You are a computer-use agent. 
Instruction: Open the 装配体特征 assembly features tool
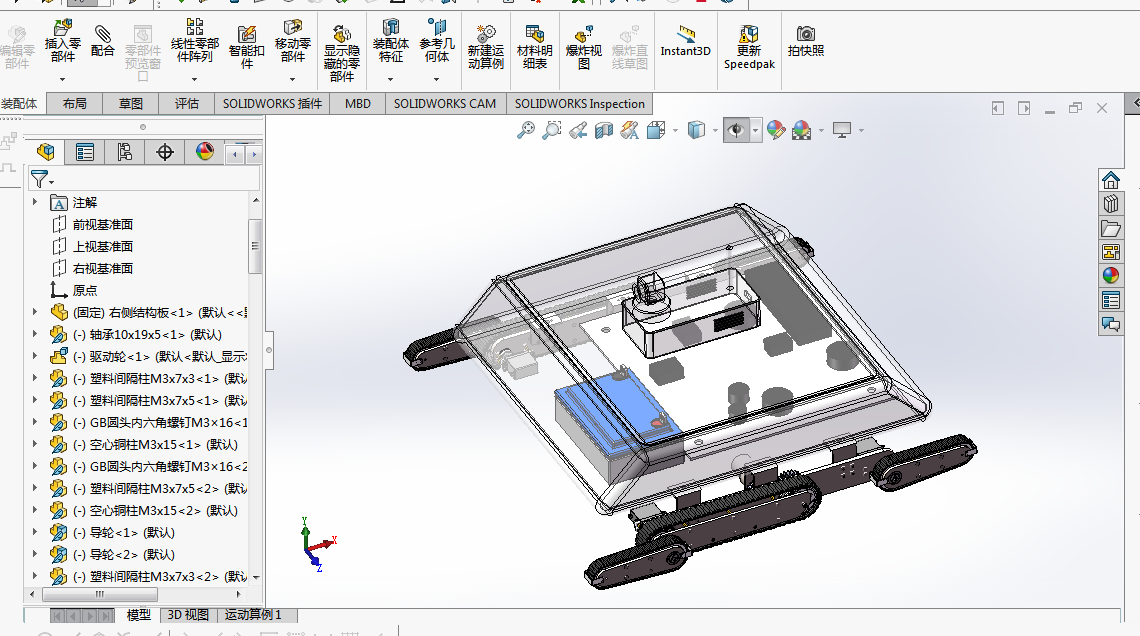pos(390,42)
